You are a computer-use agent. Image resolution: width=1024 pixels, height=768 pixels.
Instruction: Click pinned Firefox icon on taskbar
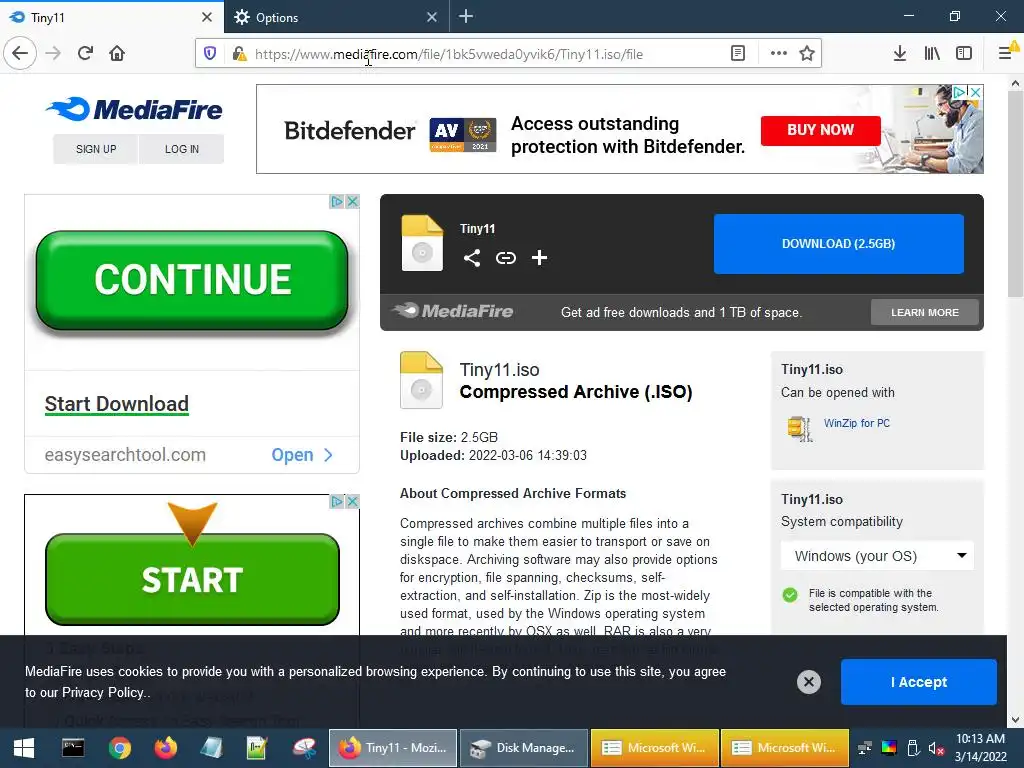(166, 748)
